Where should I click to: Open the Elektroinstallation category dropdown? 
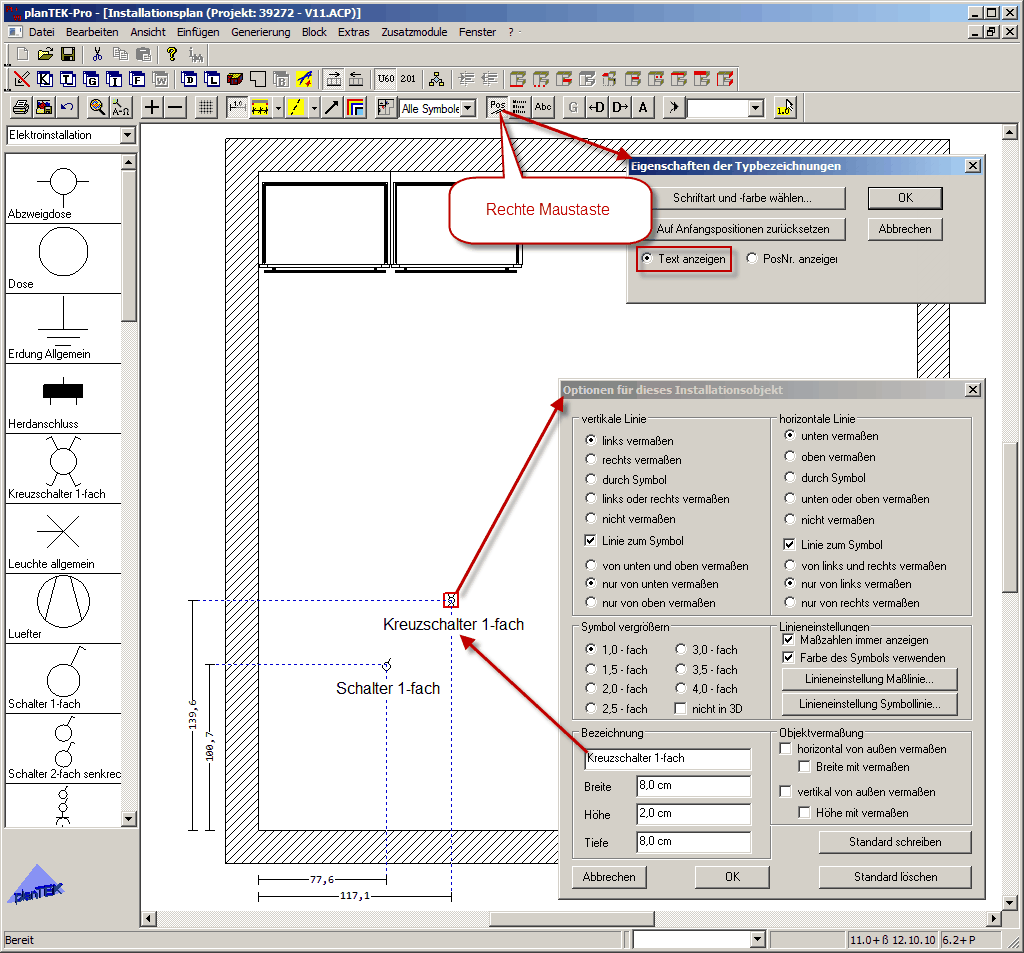[127, 135]
